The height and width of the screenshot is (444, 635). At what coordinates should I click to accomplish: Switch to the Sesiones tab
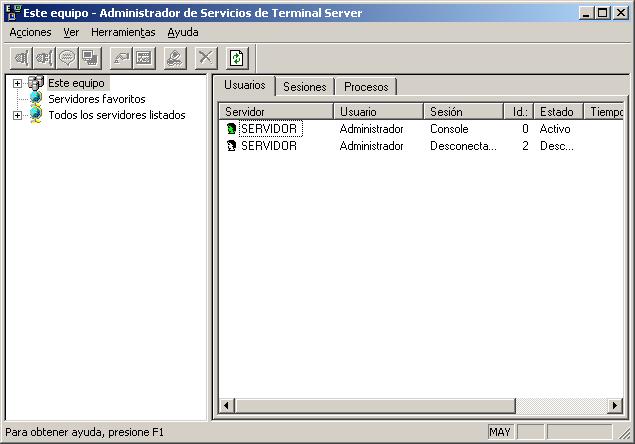pos(304,87)
